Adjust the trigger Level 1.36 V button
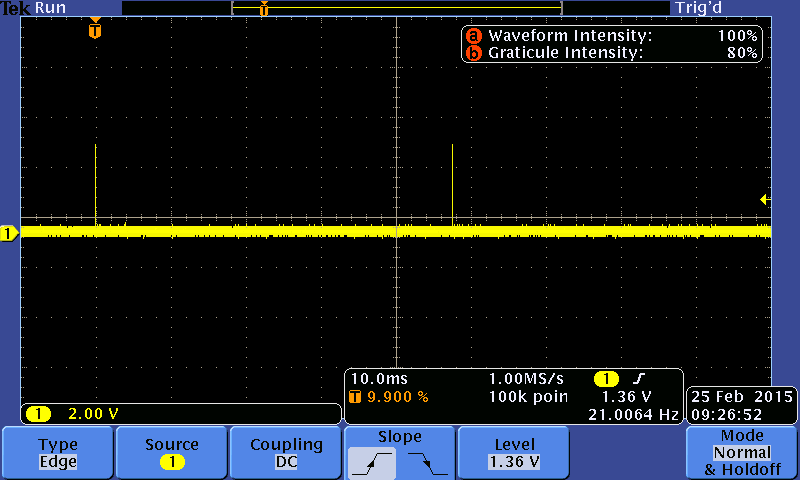Image resolution: width=800 pixels, height=480 pixels. [x=514, y=452]
